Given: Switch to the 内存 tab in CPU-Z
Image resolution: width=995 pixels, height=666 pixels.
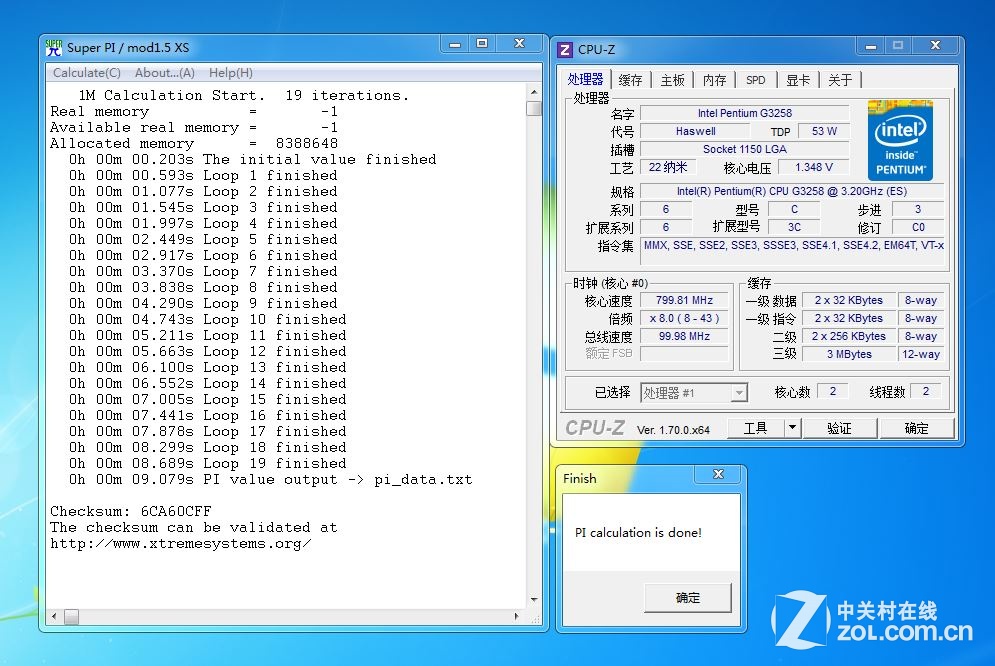Looking at the screenshot, I should [715, 80].
